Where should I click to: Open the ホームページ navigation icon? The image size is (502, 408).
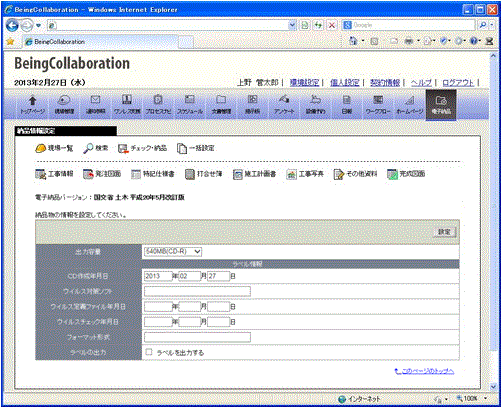(409, 105)
